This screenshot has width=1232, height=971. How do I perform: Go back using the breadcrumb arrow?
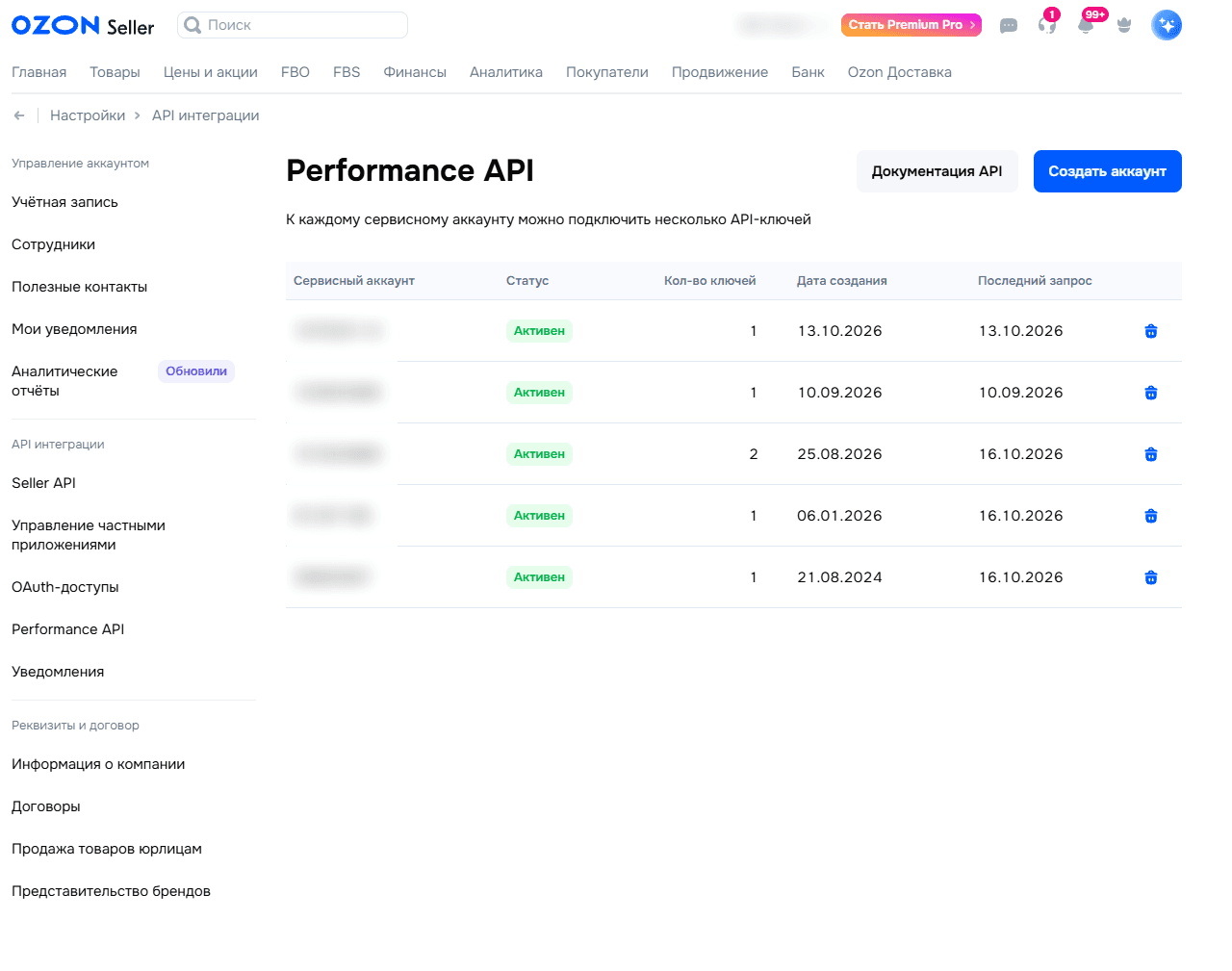pyautogui.click(x=19, y=115)
